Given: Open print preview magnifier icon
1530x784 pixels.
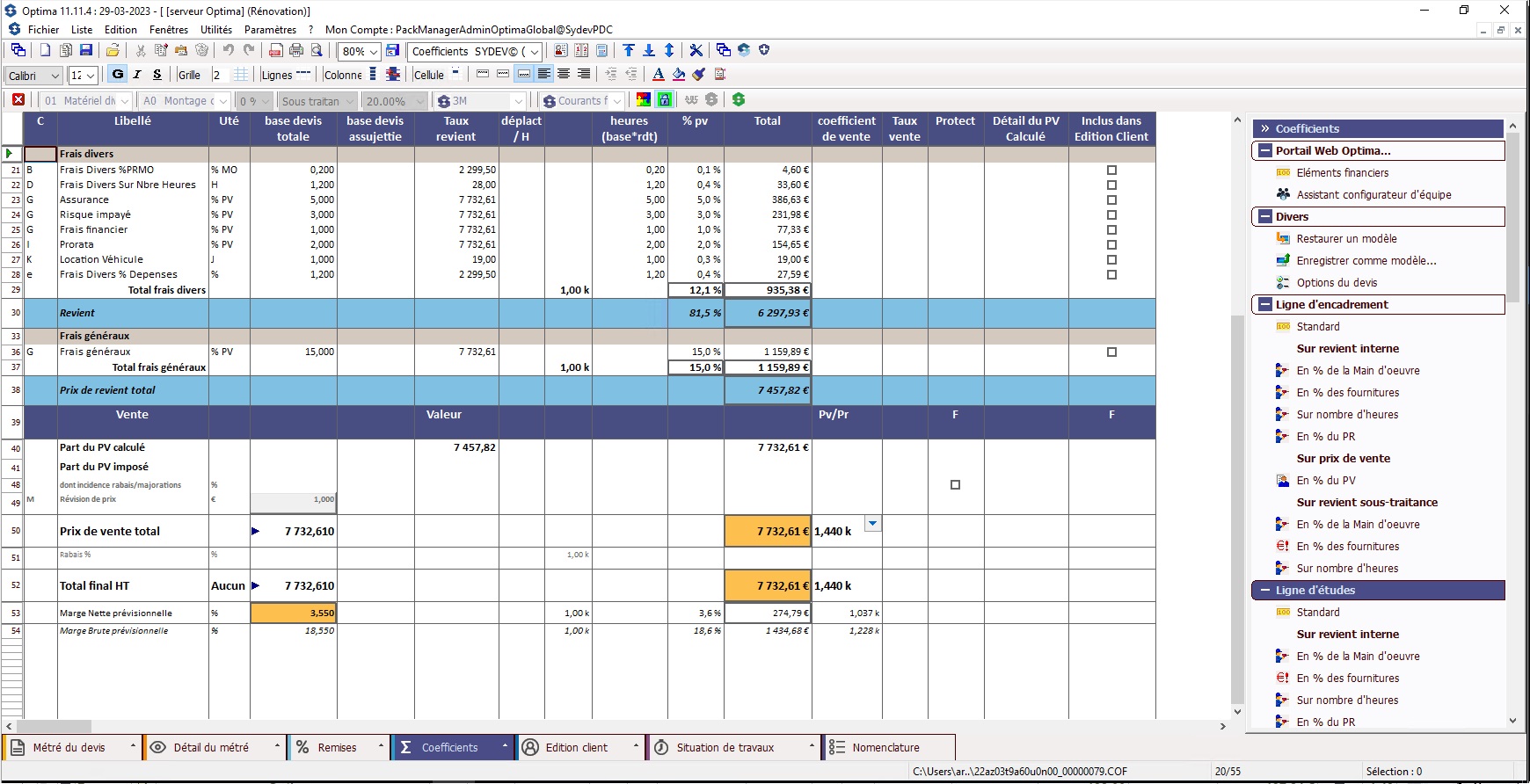Looking at the screenshot, I should (x=317, y=51).
